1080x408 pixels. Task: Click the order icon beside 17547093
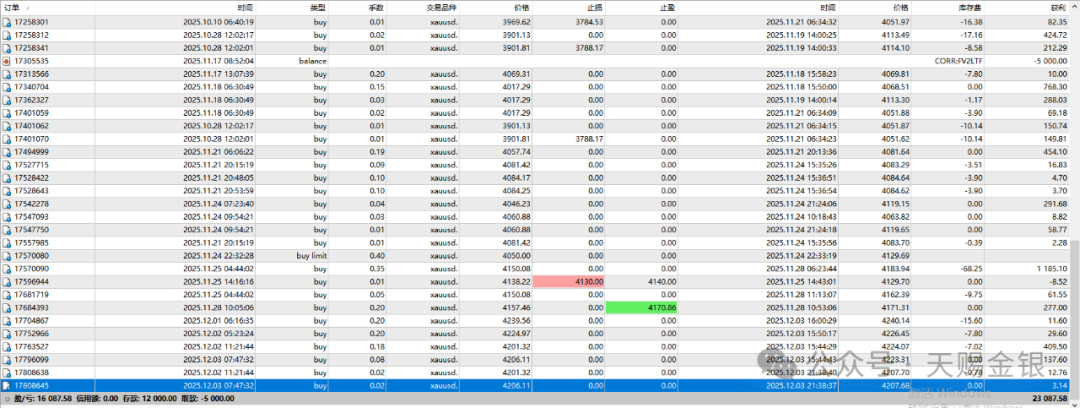pos(7,216)
